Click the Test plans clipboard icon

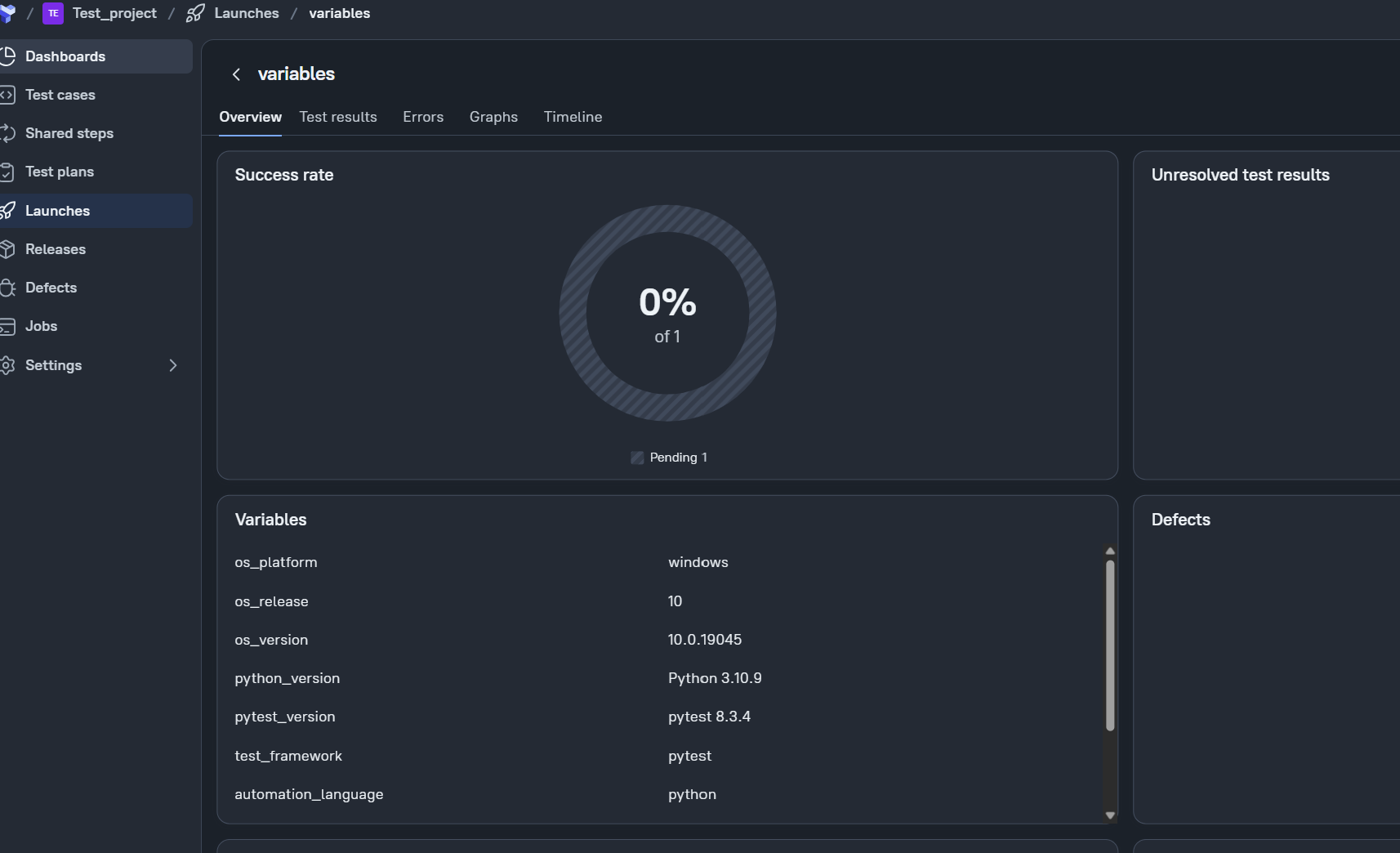pyautogui.click(x=7, y=172)
